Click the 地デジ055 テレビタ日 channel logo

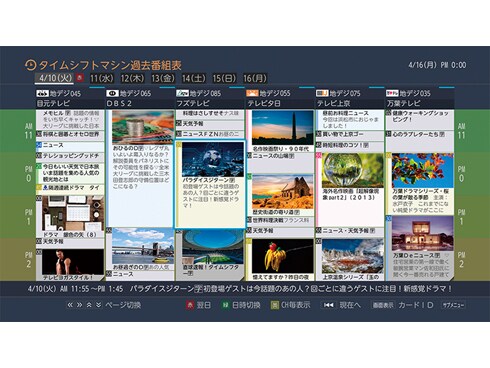(252, 93)
